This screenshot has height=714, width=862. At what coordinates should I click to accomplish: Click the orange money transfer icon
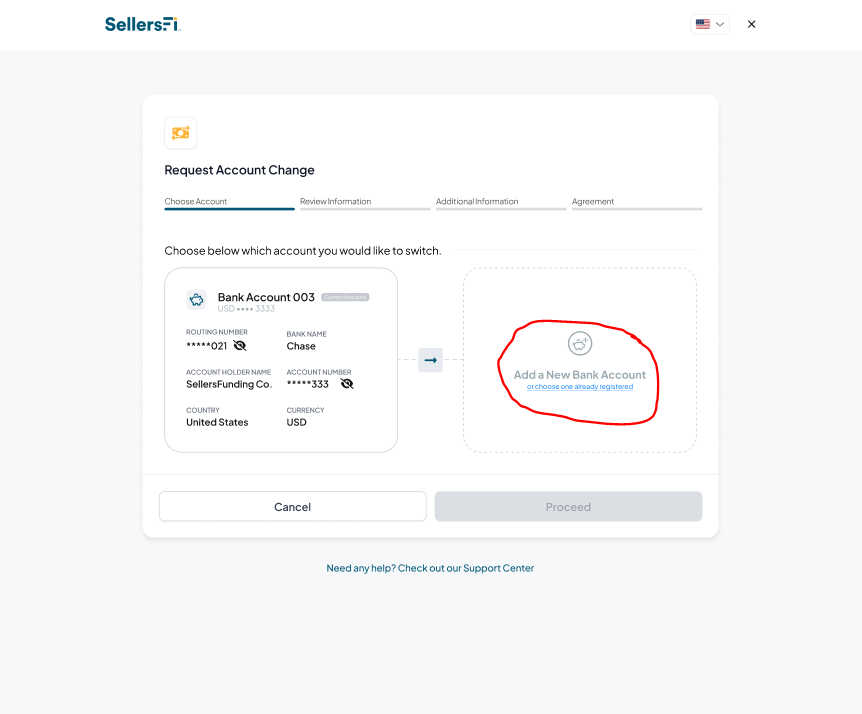(180, 133)
